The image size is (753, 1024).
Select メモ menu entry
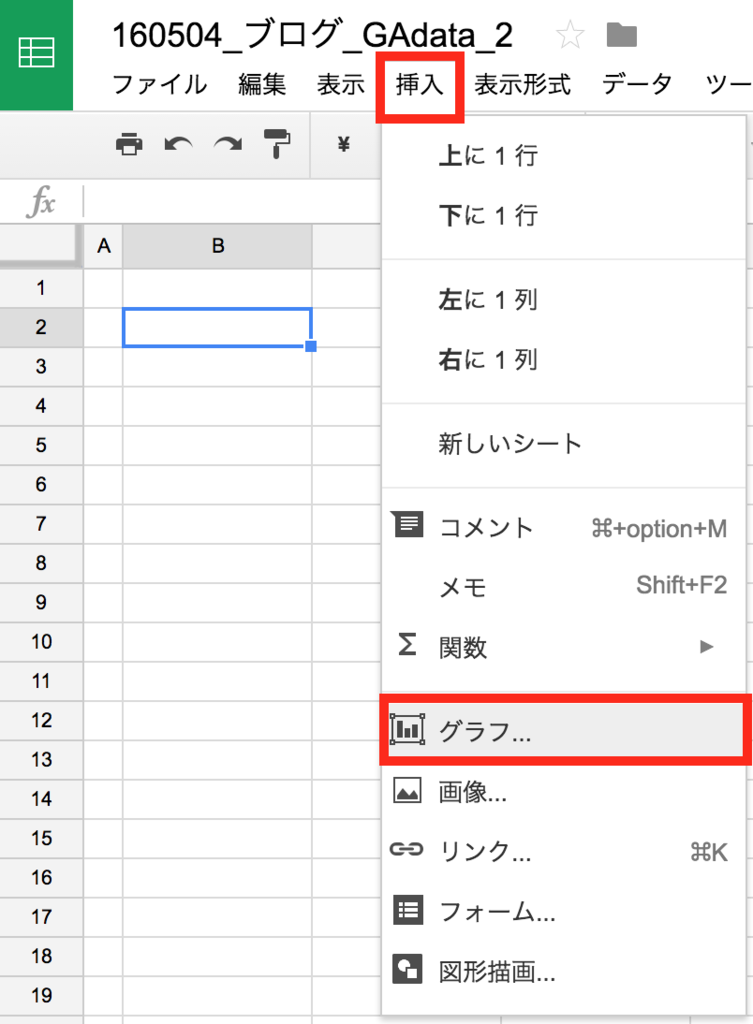[x=563, y=587]
